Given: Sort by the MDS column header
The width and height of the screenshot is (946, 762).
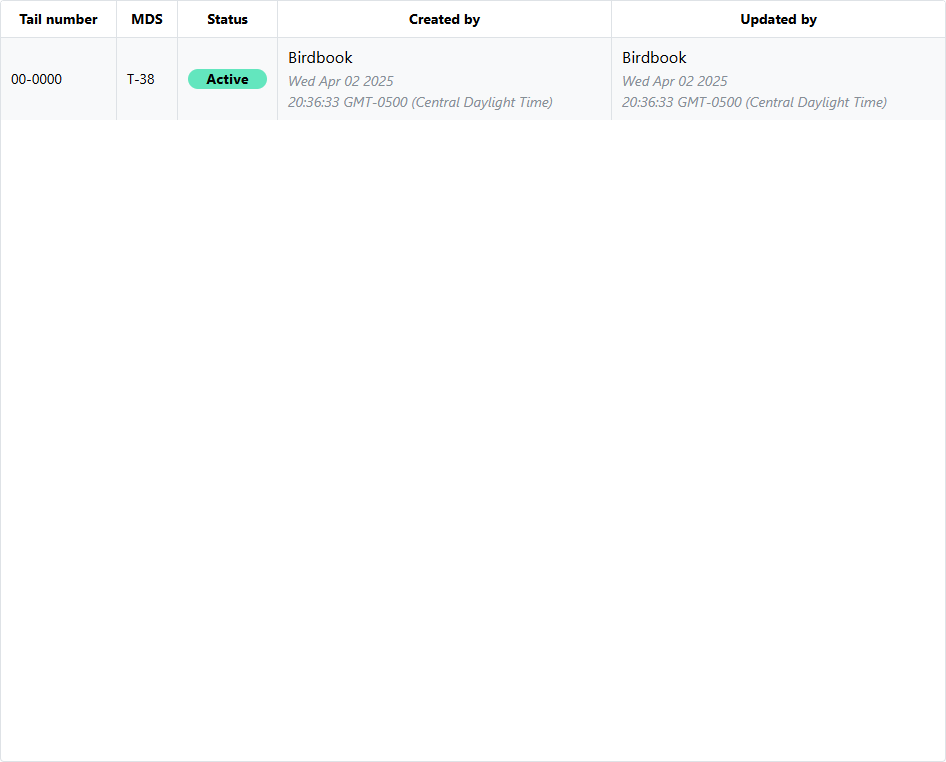Looking at the screenshot, I should (147, 19).
